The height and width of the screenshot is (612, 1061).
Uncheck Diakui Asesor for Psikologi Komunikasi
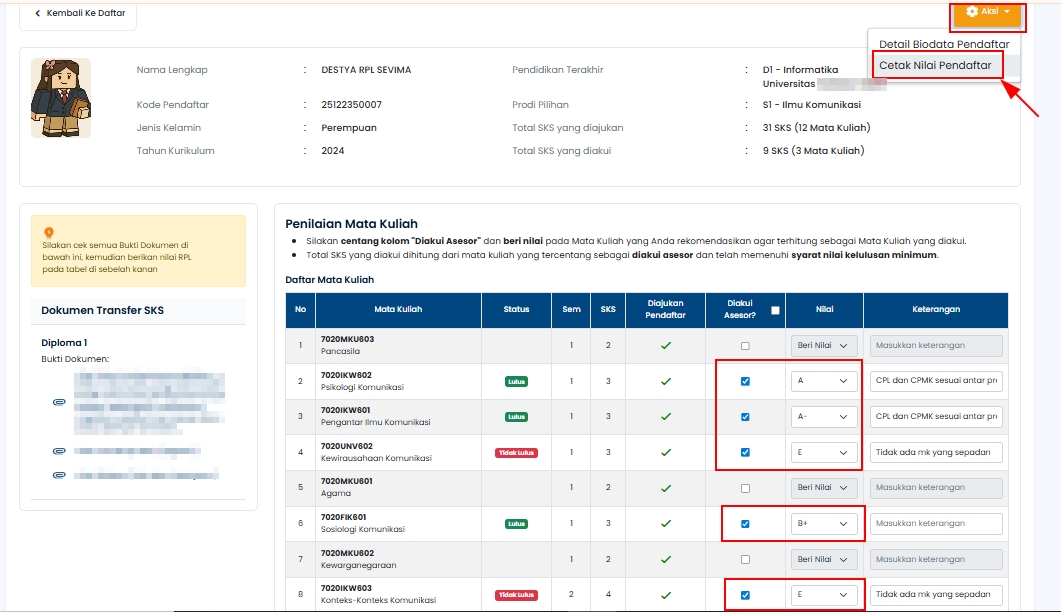745,381
